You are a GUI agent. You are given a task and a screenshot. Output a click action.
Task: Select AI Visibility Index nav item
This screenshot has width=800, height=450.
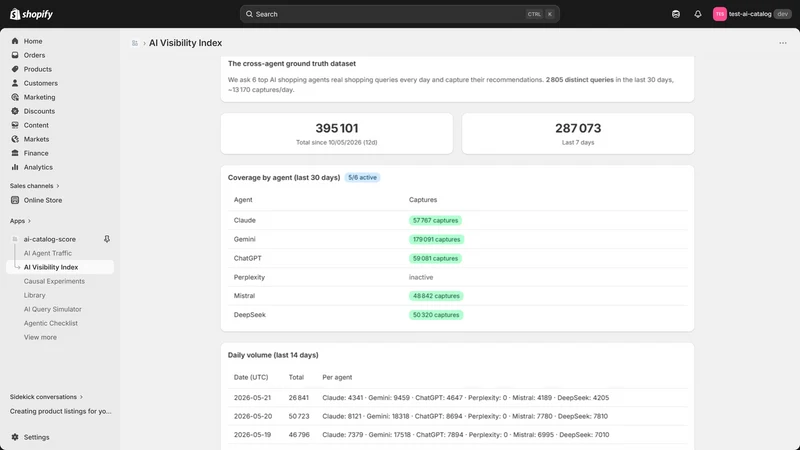point(60,267)
